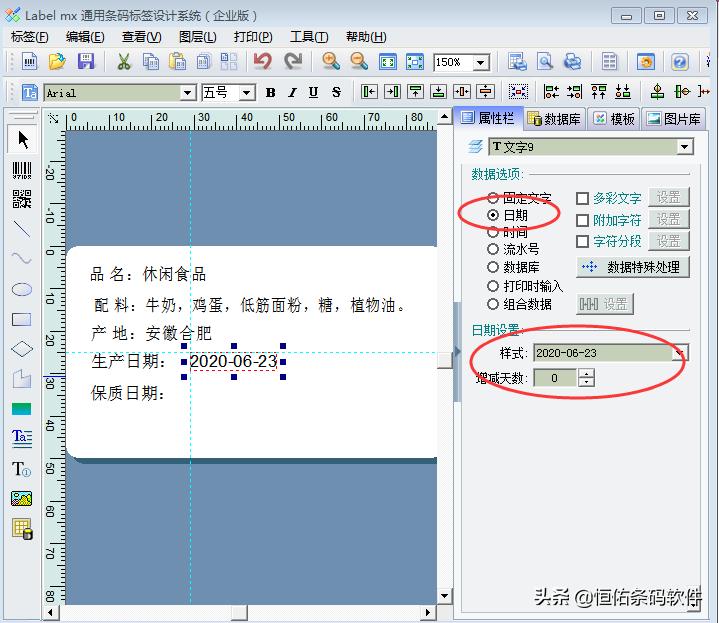Screen dimensions: 719x623
Task: Select the 固定文字 radio option
Action: pos(493,198)
